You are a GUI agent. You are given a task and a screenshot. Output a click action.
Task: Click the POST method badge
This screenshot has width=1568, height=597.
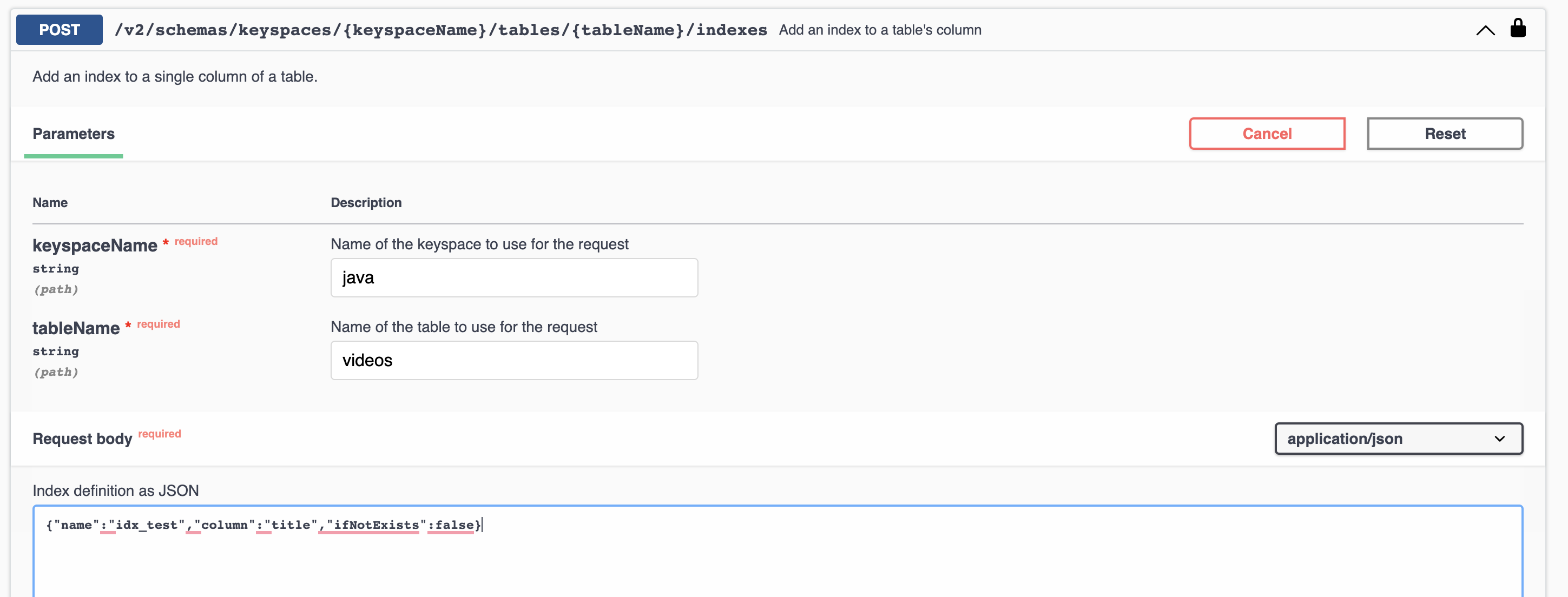click(58, 29)
